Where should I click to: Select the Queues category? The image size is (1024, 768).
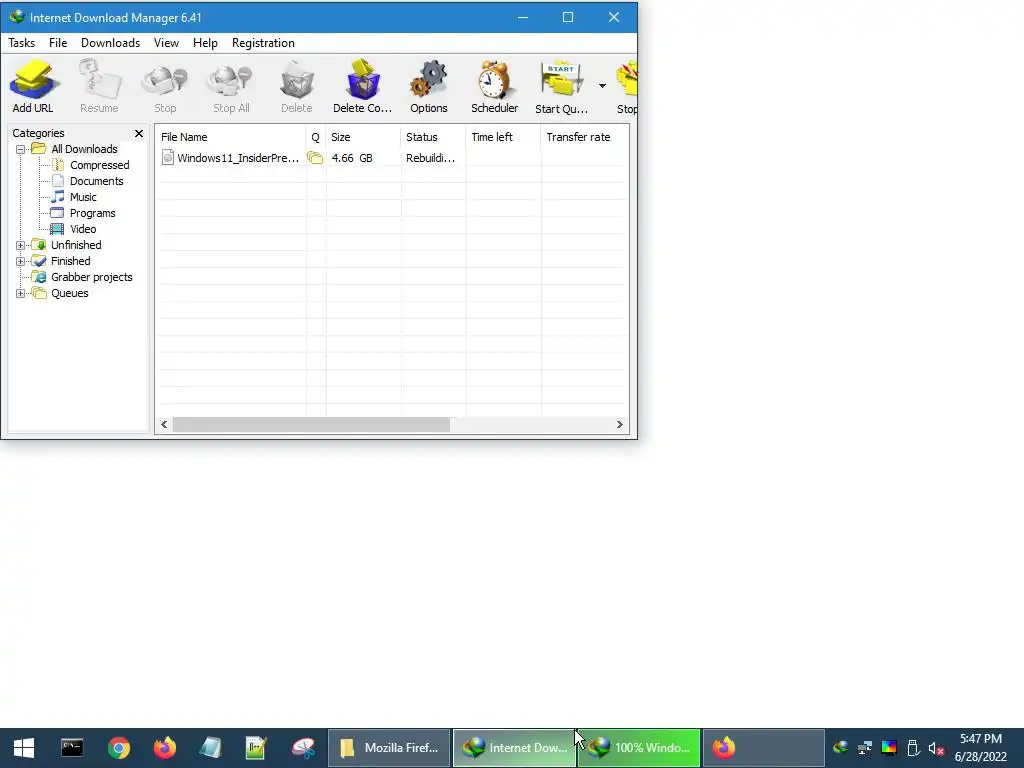(x=70, y=293)
